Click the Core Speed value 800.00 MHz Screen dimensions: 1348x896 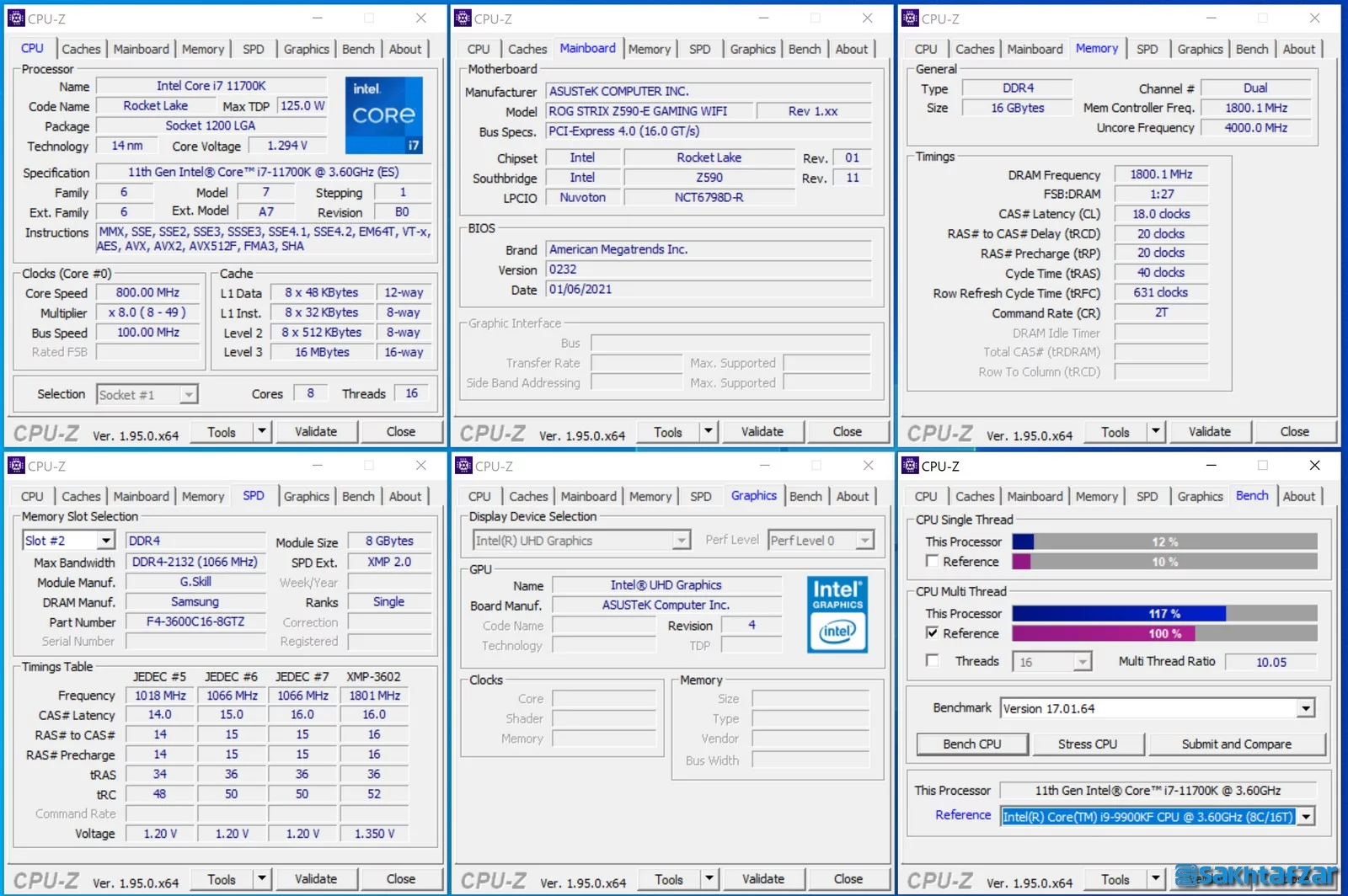coord(147,293)
